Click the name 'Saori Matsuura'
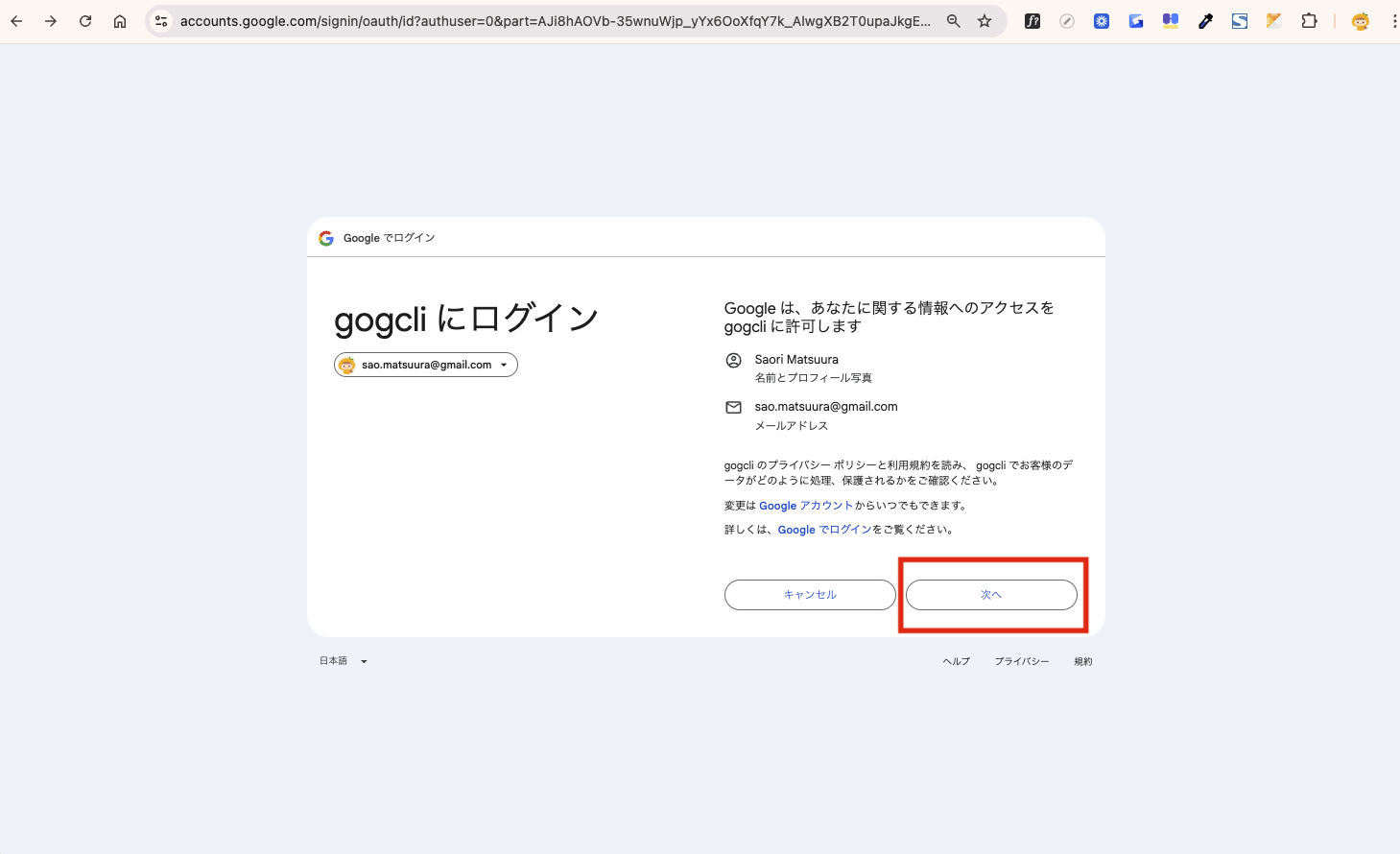Viewport: 1400px width, 854px height. 796,360
